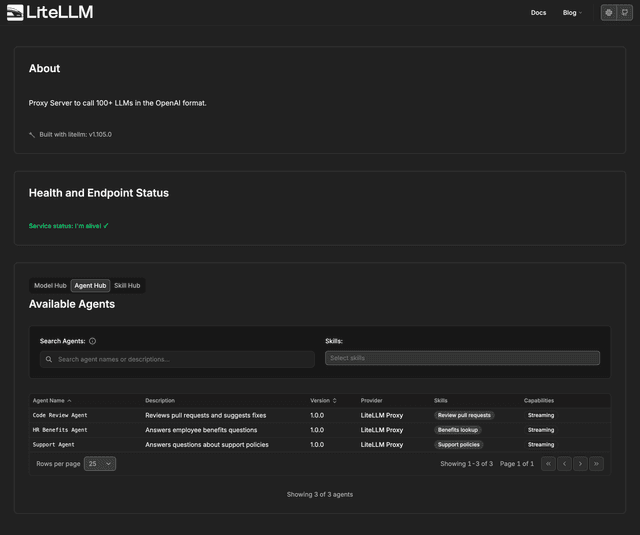Select the Agent Hub tab

click(90, 286)
